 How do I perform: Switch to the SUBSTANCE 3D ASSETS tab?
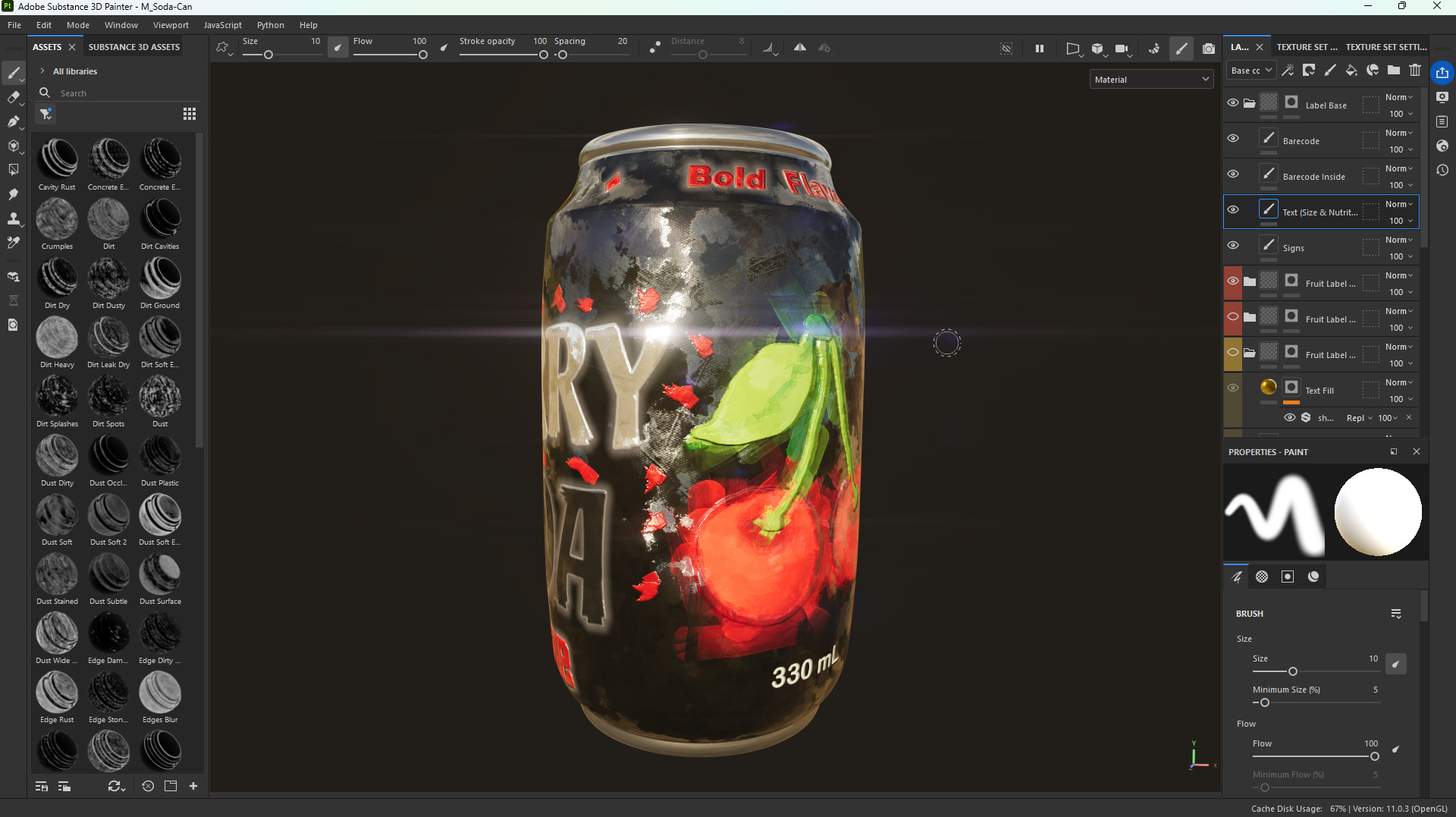tap(133, 46)
